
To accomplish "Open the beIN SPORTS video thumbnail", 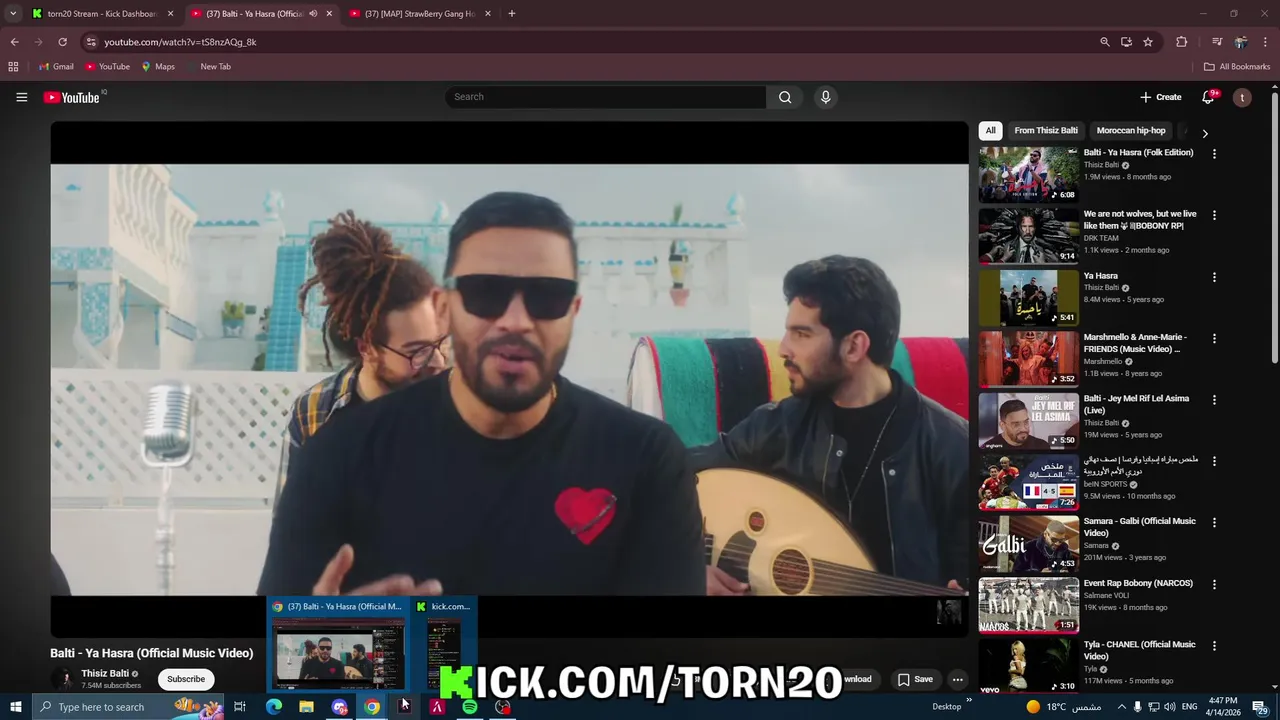I will tap(1029, 481).
